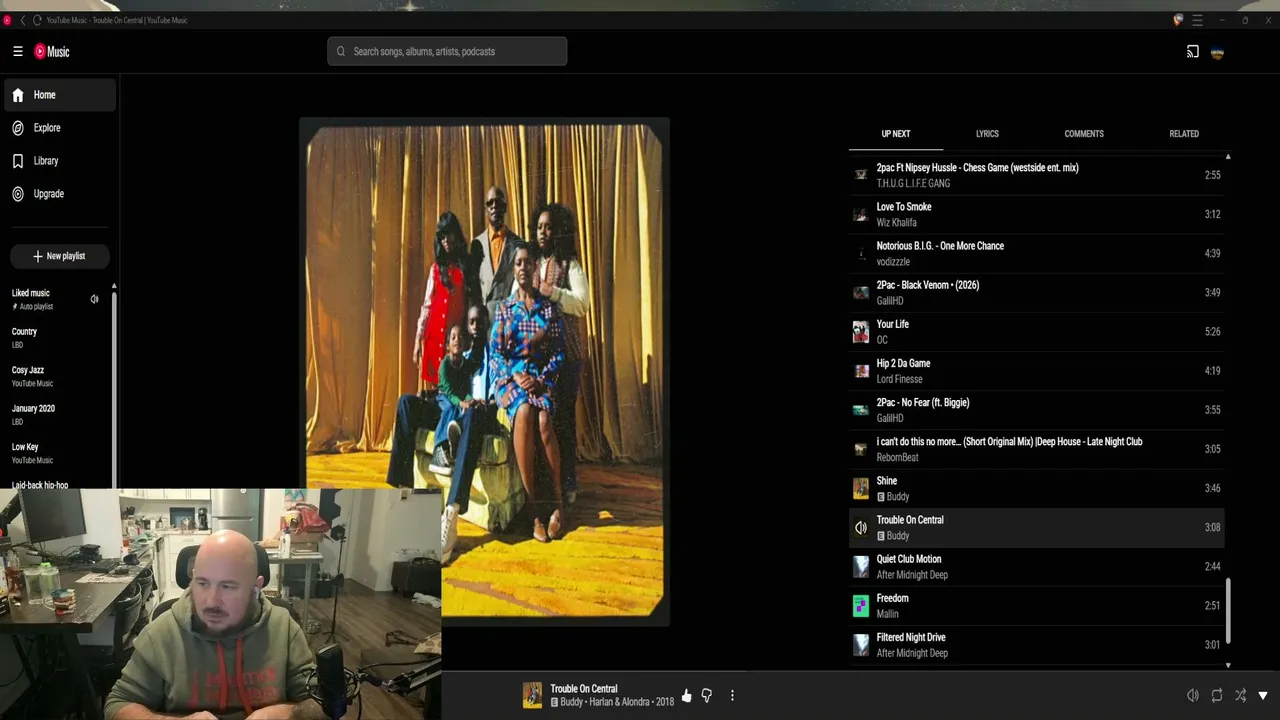Open the Library page

60,161
